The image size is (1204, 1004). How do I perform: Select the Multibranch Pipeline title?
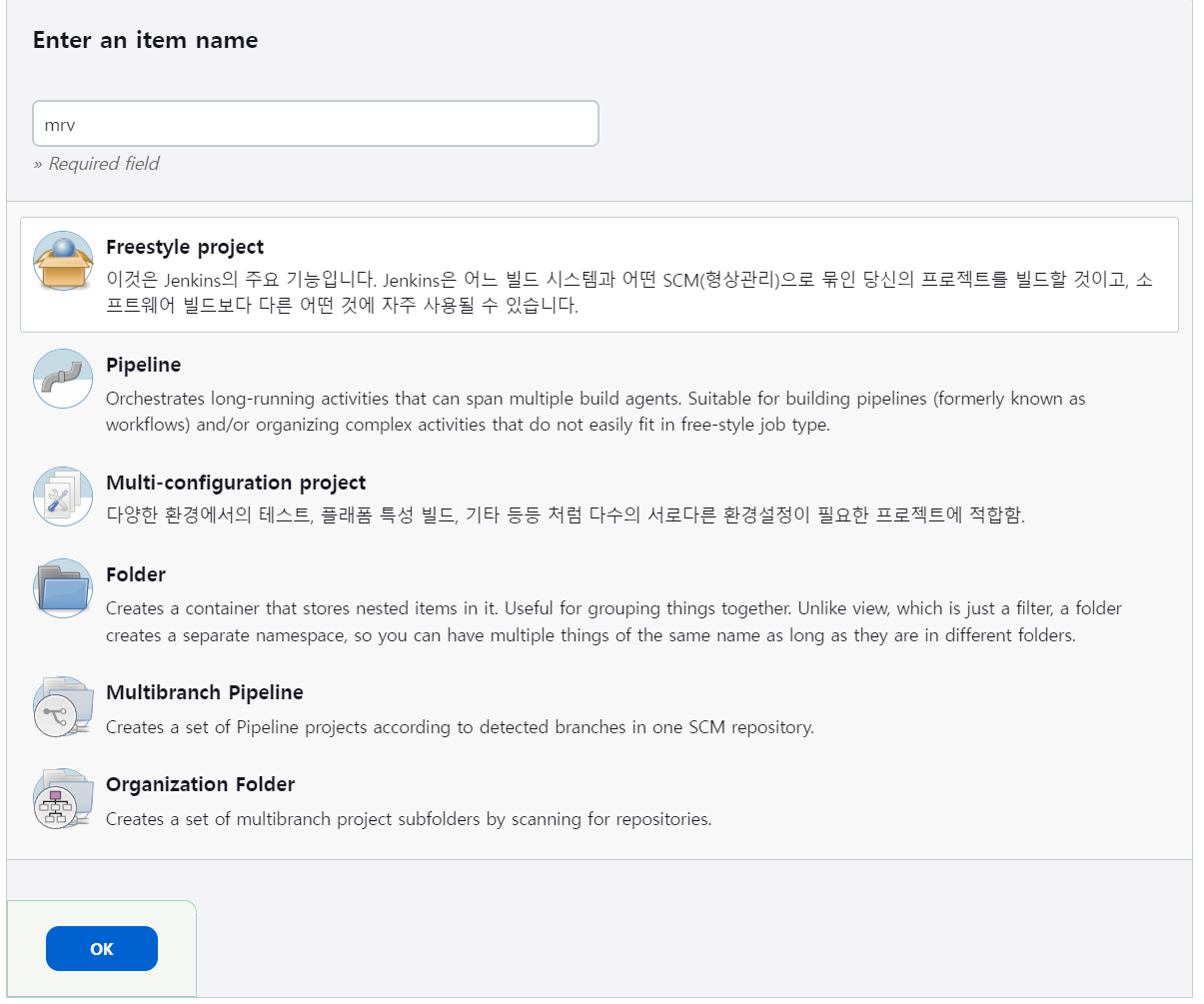[x=205, y=692]
